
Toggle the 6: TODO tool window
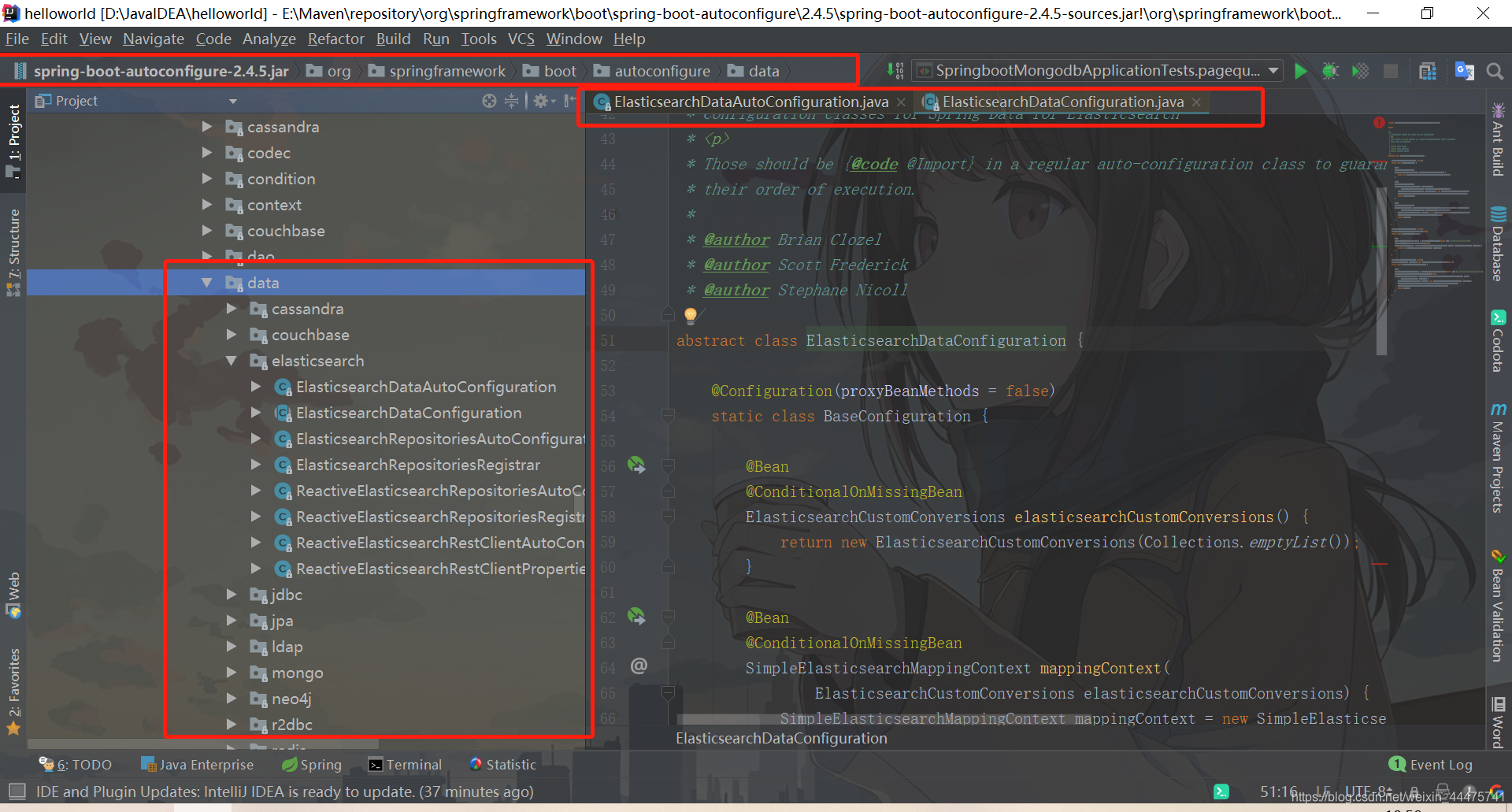click(x=76, y=764)
